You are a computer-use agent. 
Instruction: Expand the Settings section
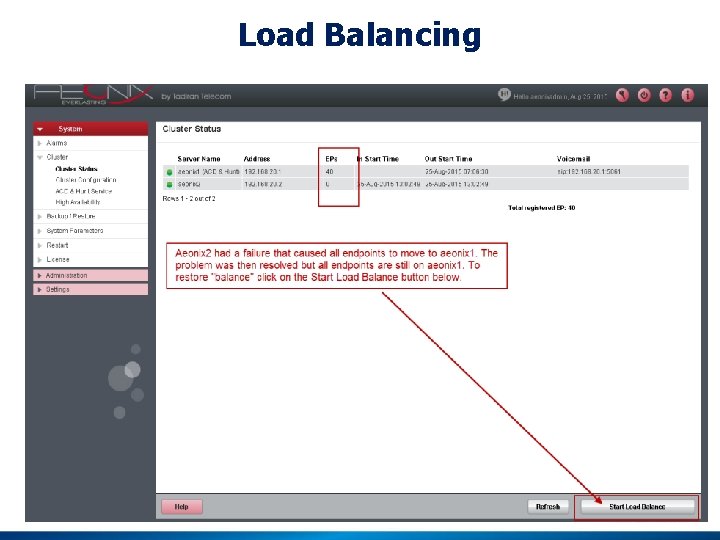(x=90, y=289)
